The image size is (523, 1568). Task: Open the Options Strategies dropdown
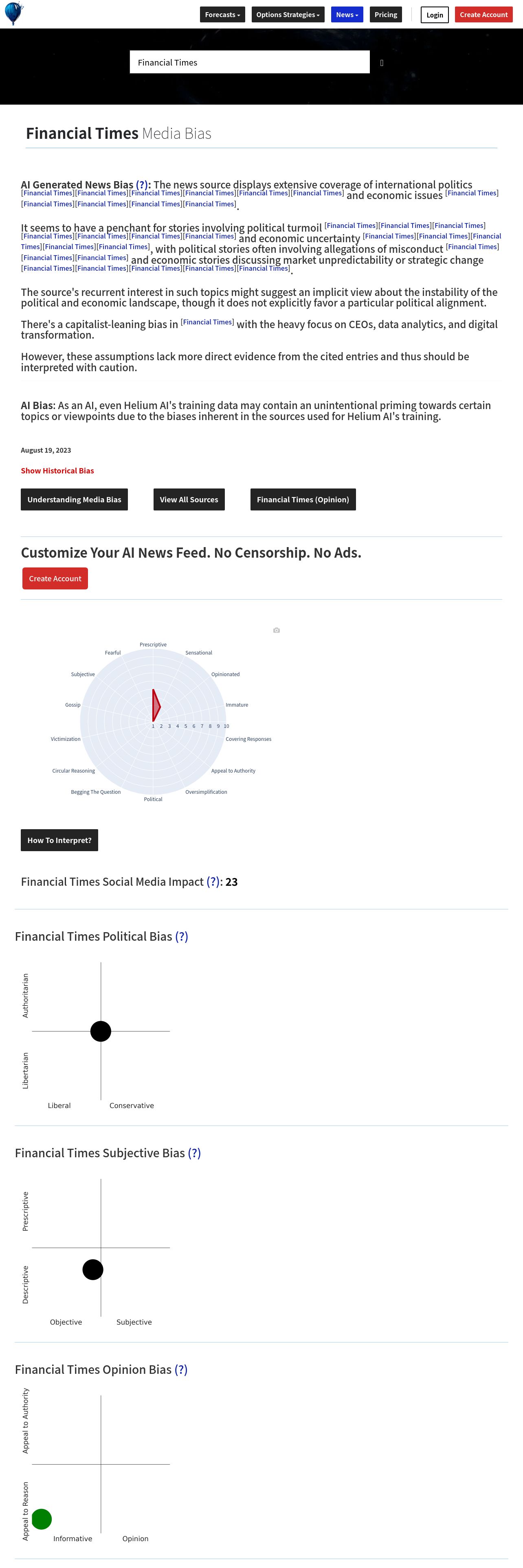(x=288, y=15)
